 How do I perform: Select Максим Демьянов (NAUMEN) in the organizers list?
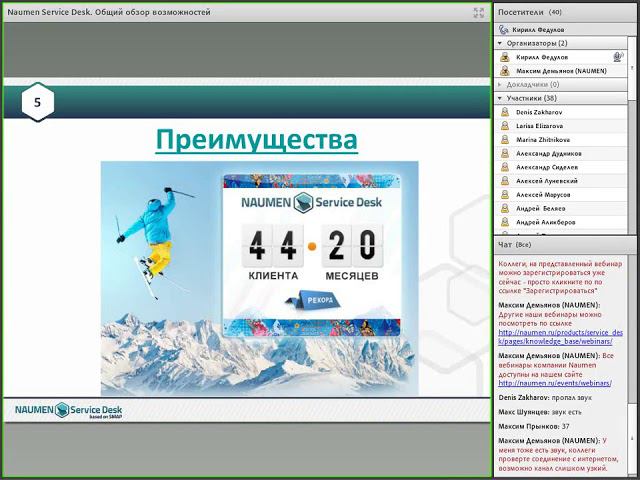(x=561, y=71)
